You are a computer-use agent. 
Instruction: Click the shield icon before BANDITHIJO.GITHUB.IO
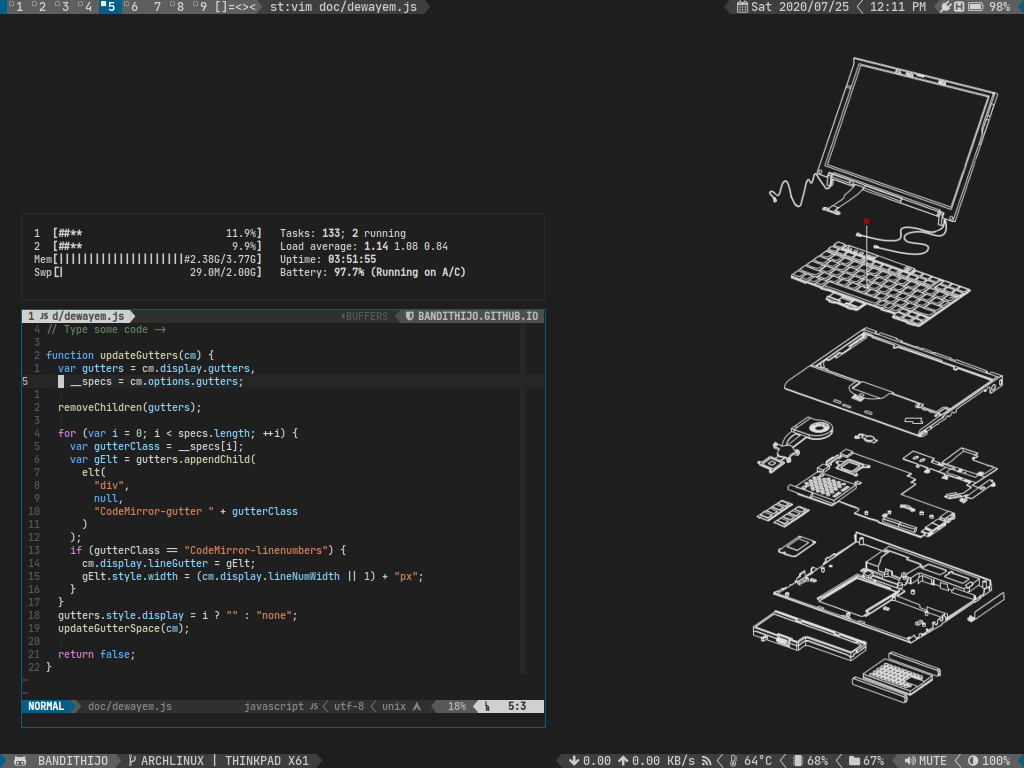(x=410, y=316)
